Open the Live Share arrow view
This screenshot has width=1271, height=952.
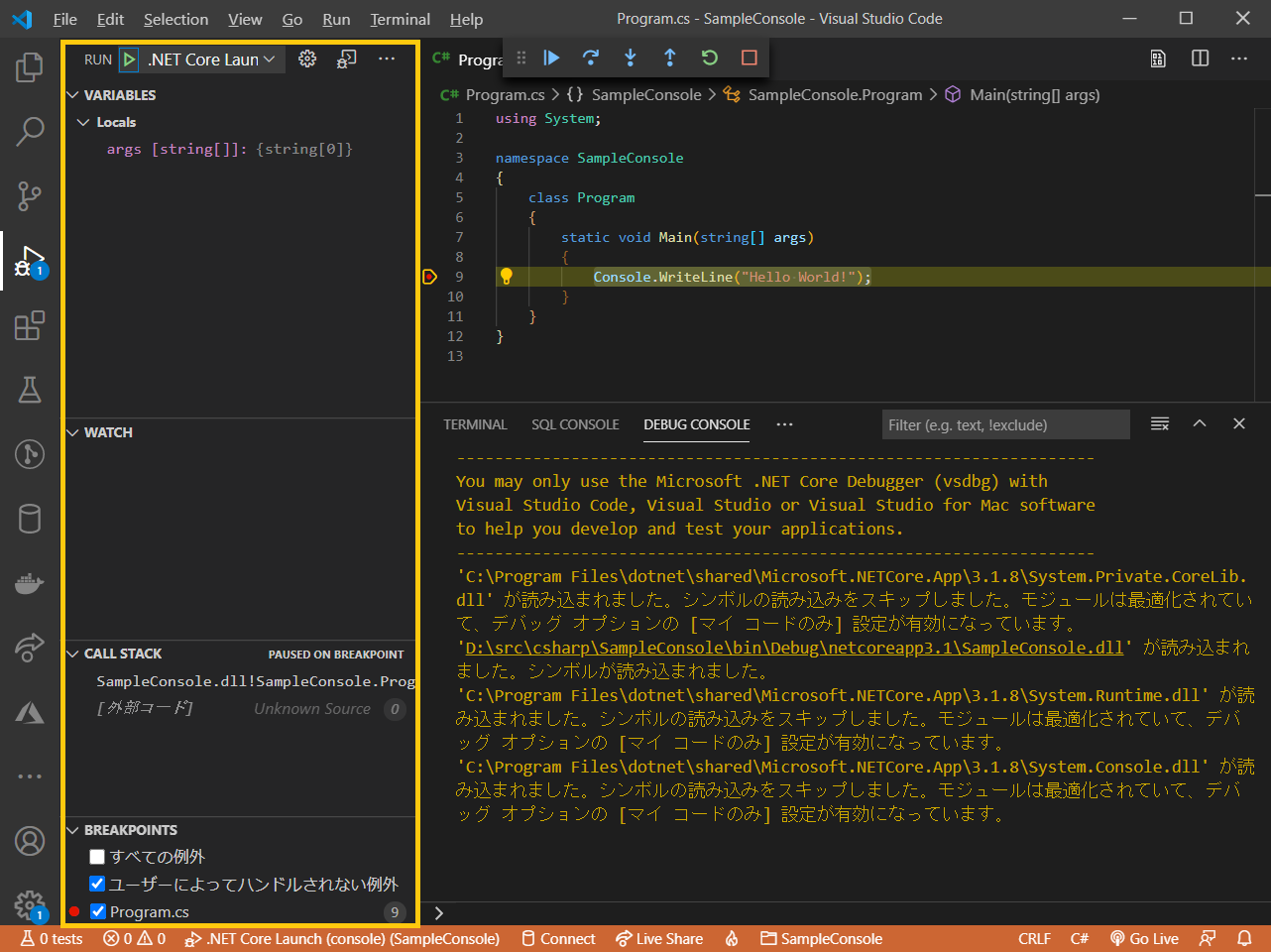[x=30, y=648]
